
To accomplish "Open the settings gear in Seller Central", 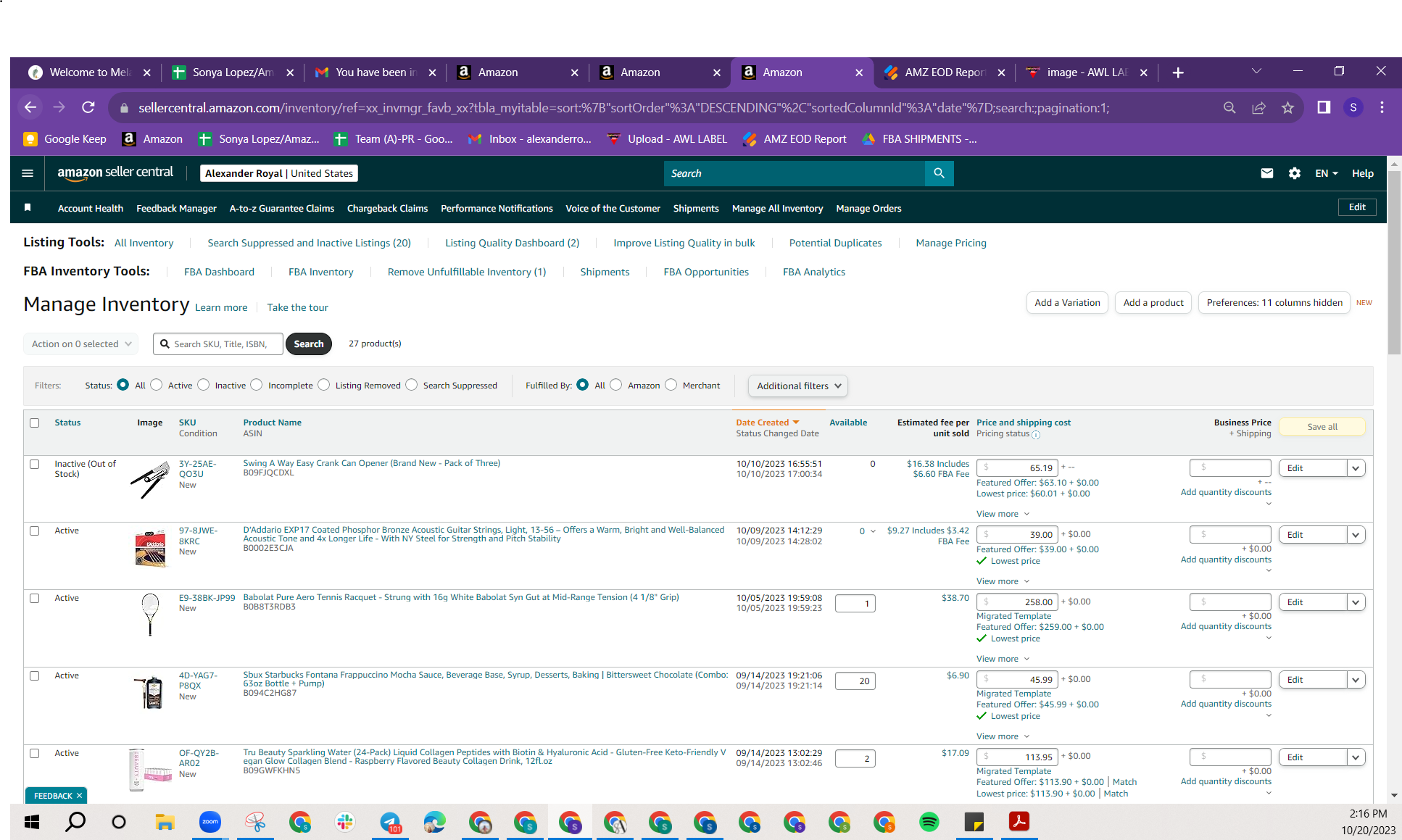I will pos(1295,173).
